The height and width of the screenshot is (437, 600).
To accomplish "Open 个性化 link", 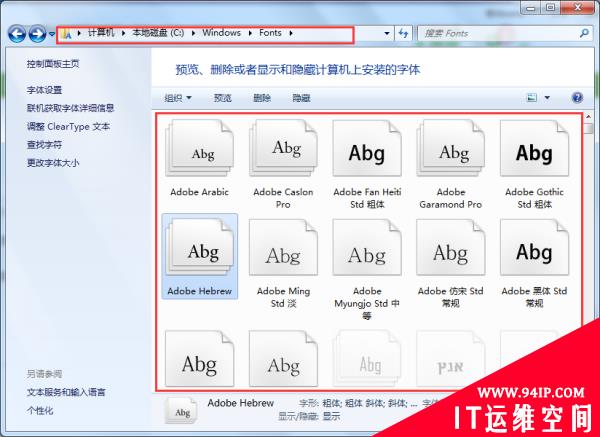I will (x=40, y=411).
